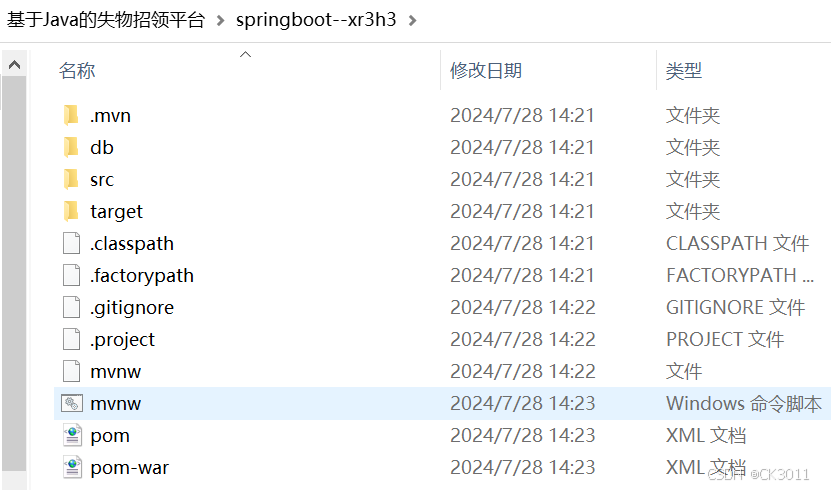Image resolution: width=831 pixels, height=490 pixels.
Task: Sort by 修改日期 column header
Action: 486,70
